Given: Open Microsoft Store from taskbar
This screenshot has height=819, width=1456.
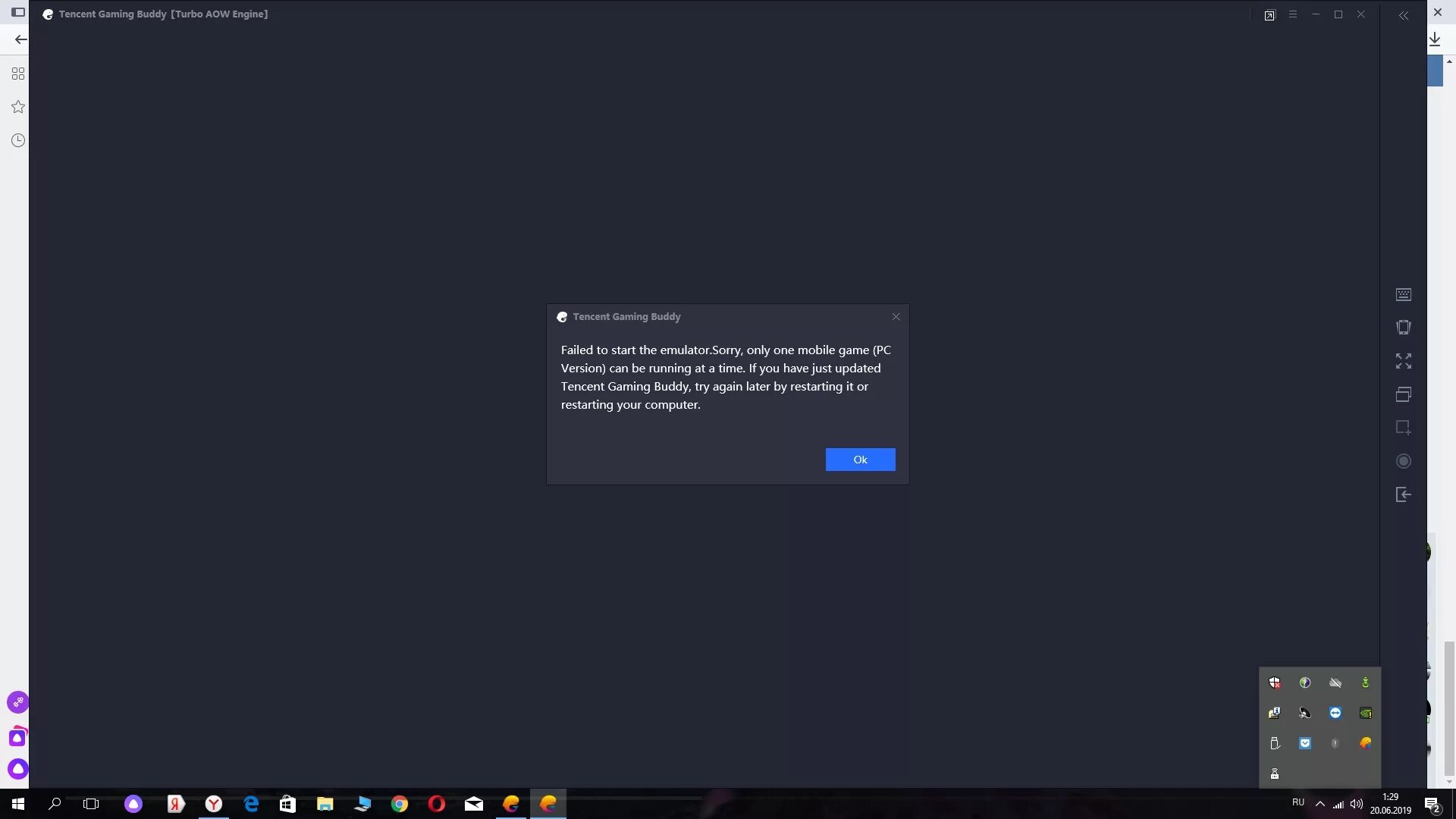Looking at the screenshot, I should coord(287,804).
